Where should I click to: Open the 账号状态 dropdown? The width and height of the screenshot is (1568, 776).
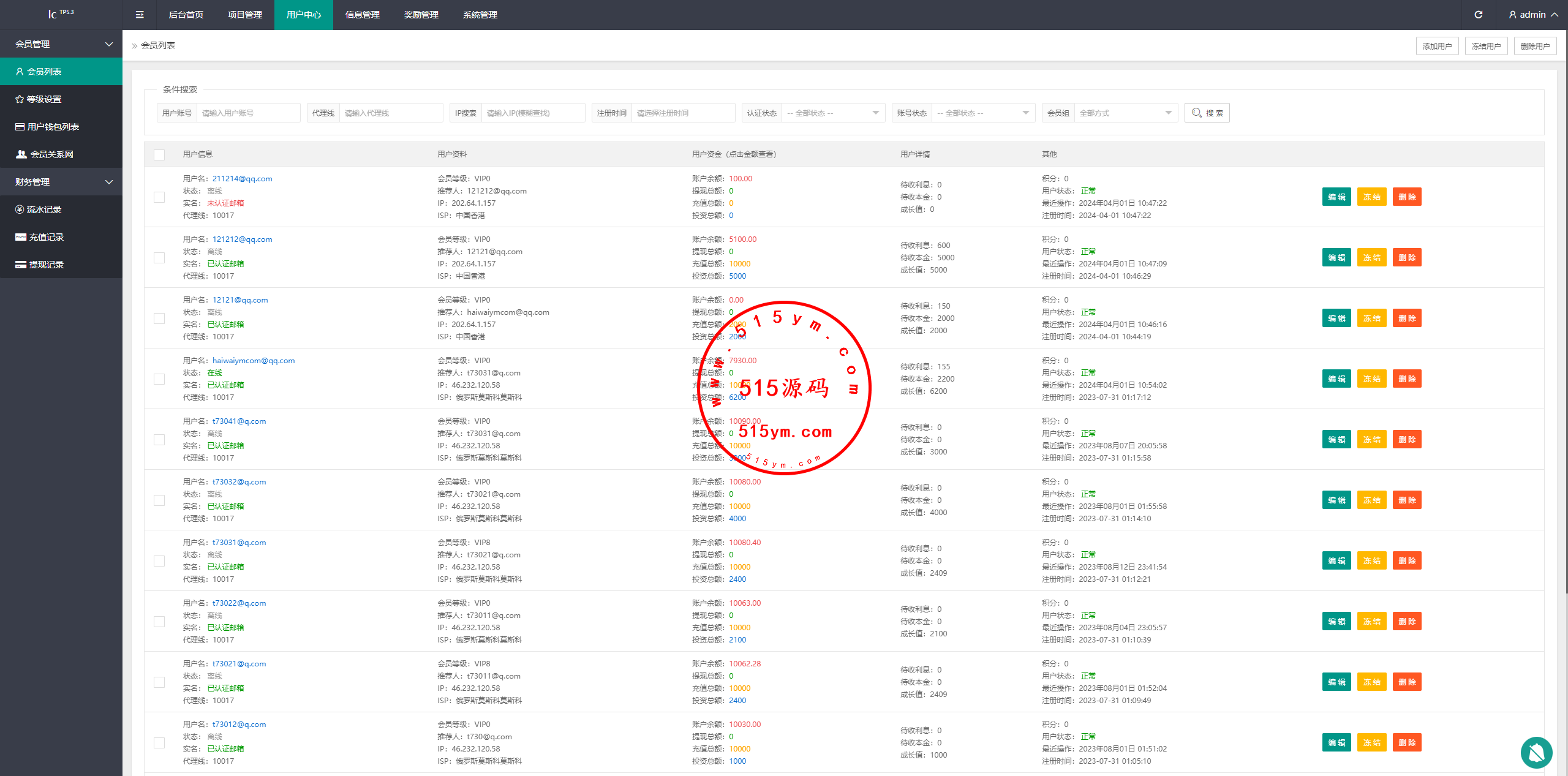pos(983,113)
